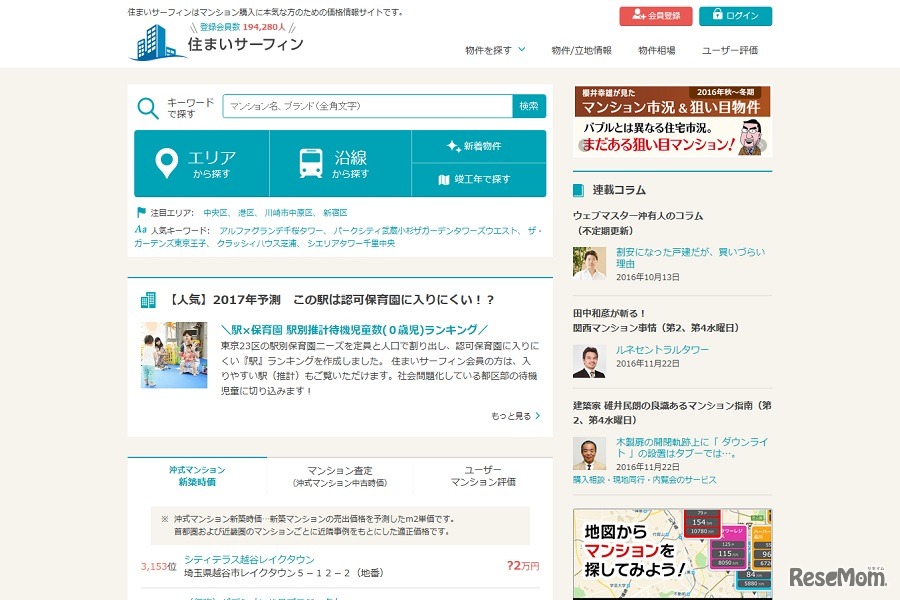Screen dimensions: 900x600
Task: Open the 物件/立地情報 menu
Action: pyautogui.click(x=581, y=50)
